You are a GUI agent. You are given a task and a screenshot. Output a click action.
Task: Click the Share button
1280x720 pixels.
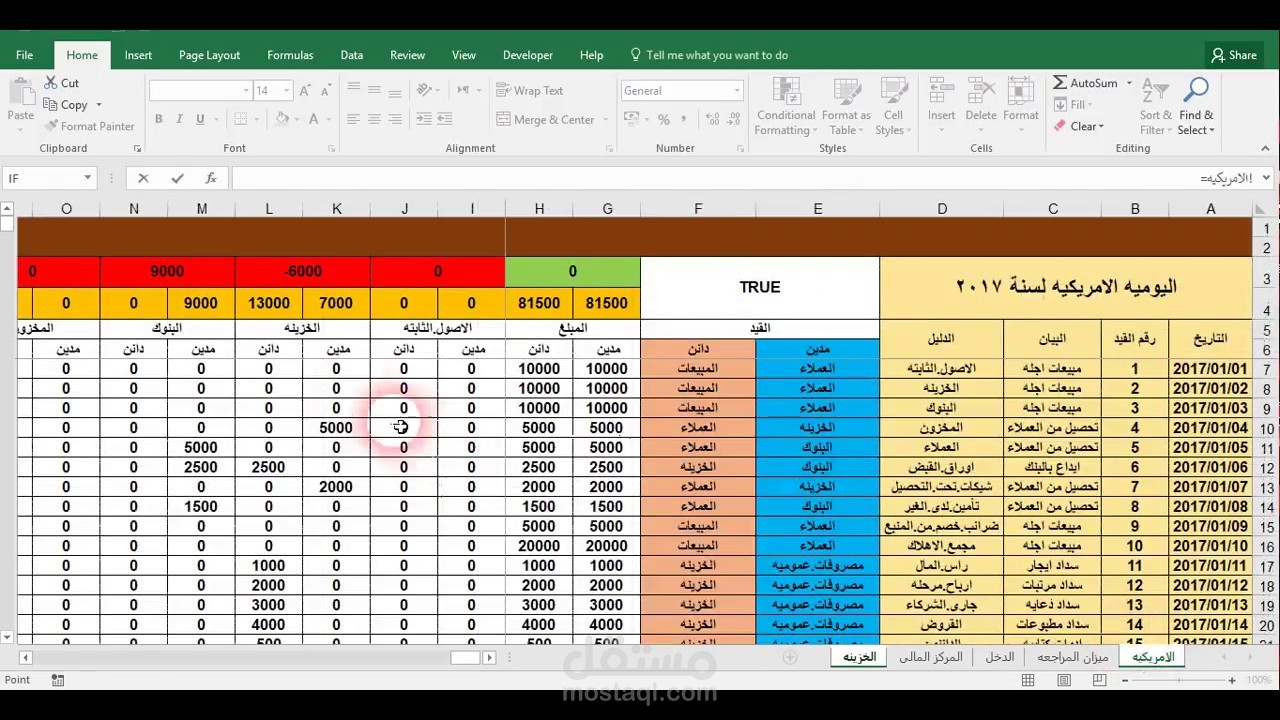(x=1234, y=55)
